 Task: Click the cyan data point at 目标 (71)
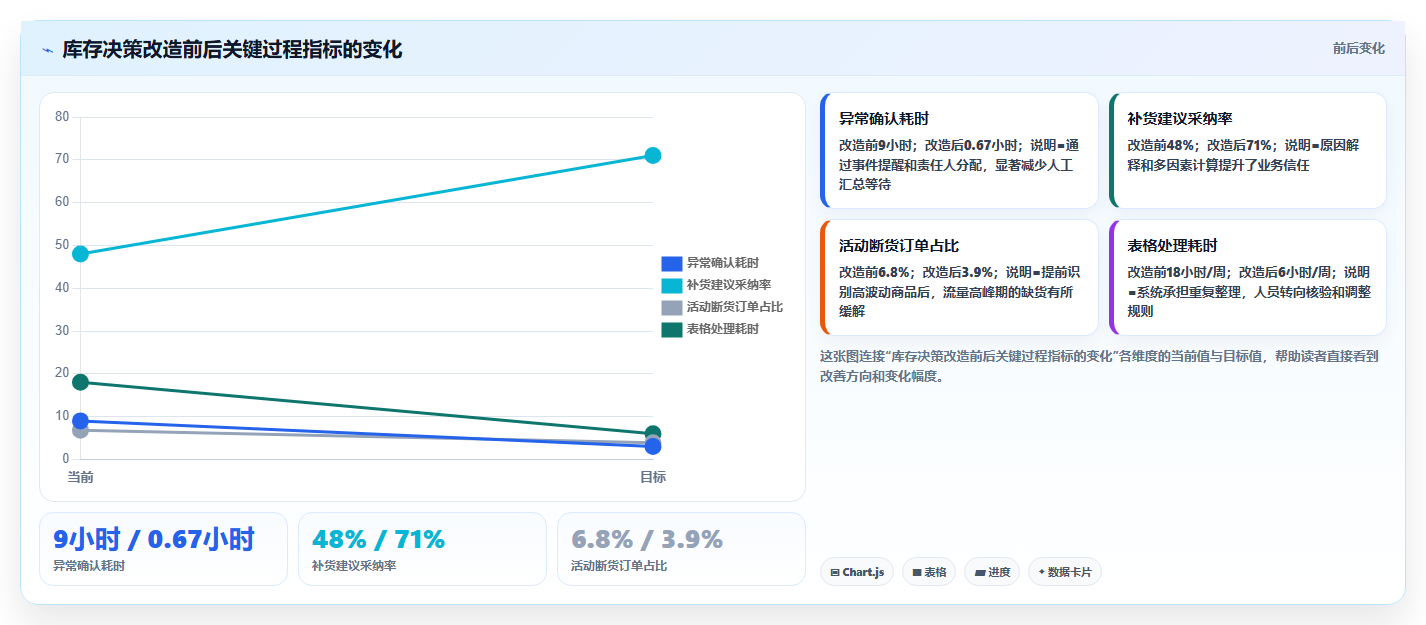pos(653,155)
